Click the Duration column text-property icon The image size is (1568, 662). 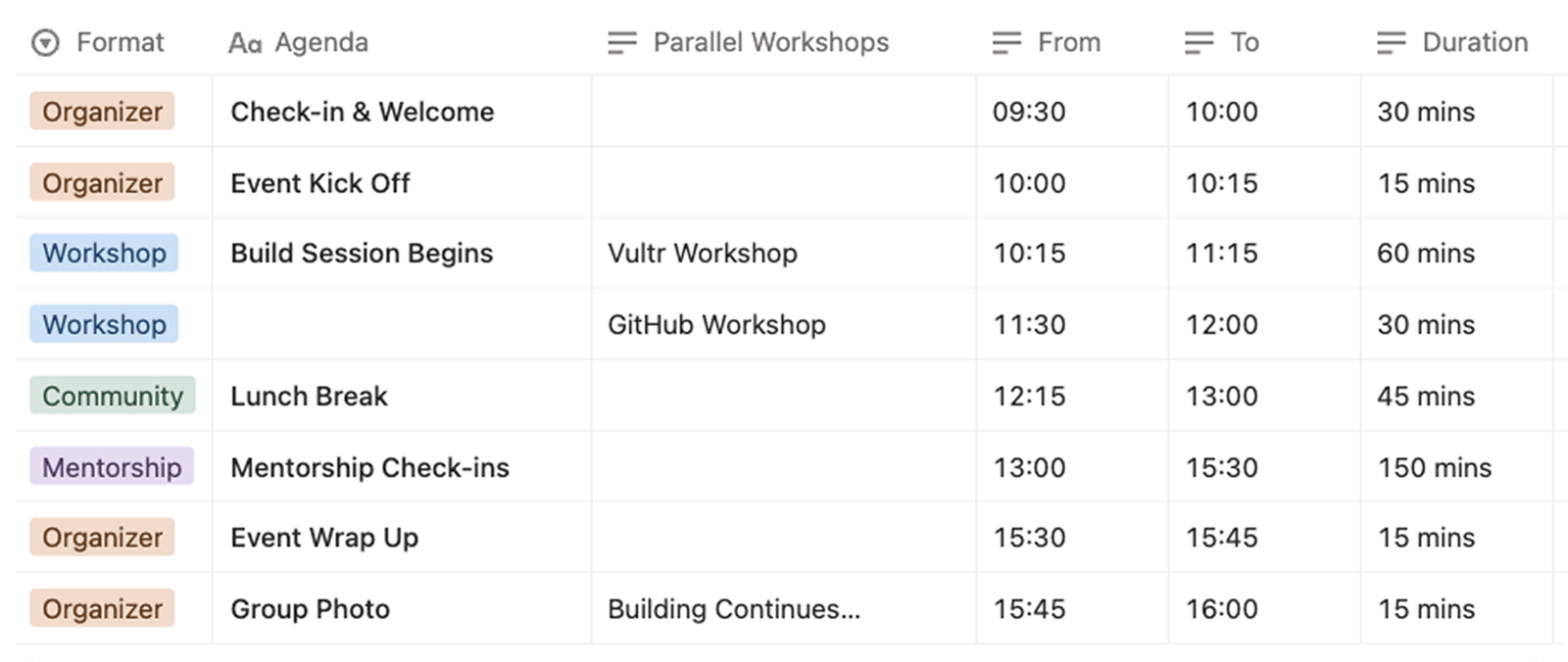click(x=1391, y=43)
